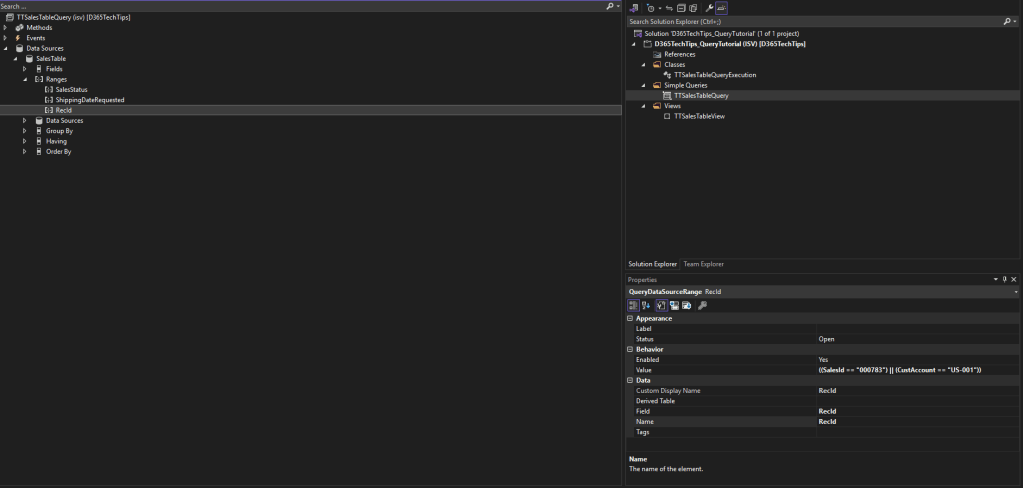
Task: Select the ShippingDateRequested range
Action: 89,100
